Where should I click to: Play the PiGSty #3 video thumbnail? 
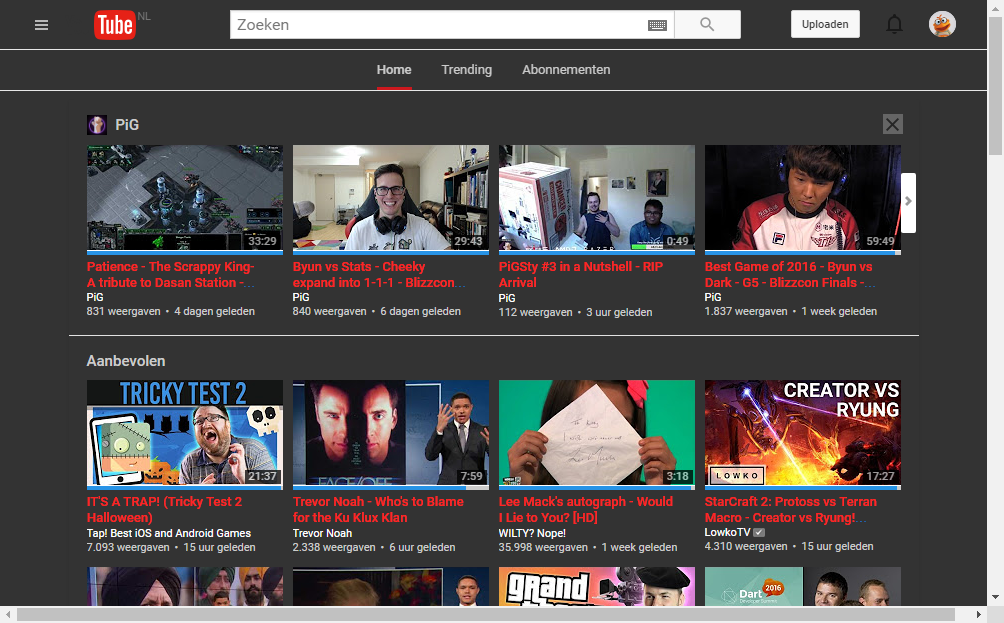click(x=597, y=198)
